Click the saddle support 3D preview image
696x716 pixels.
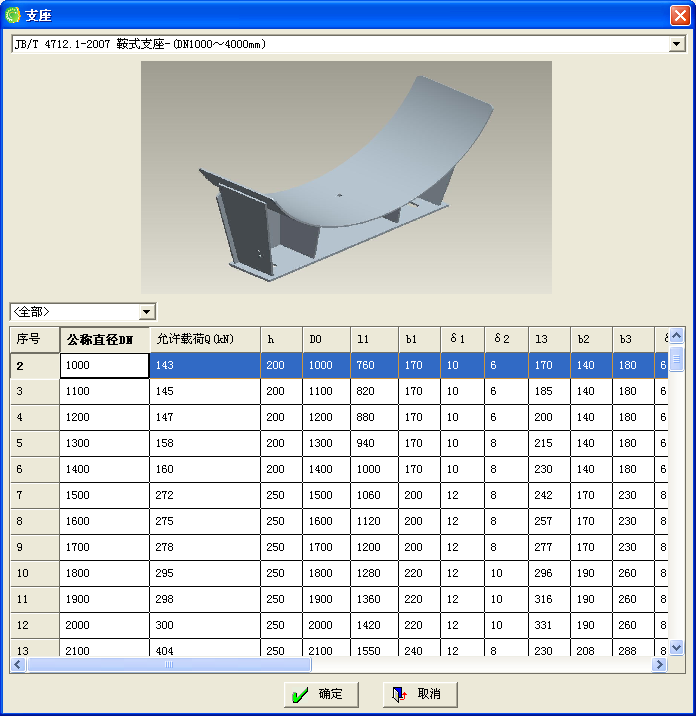click(x=346, y=177)
